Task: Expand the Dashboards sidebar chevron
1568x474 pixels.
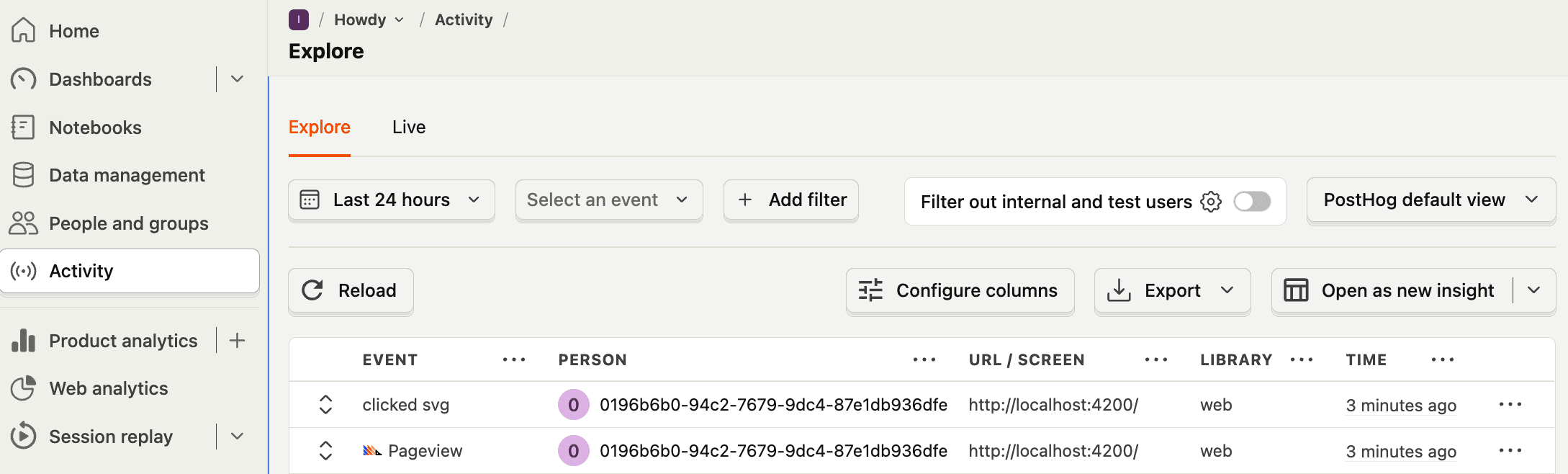Action: point(237,79)
